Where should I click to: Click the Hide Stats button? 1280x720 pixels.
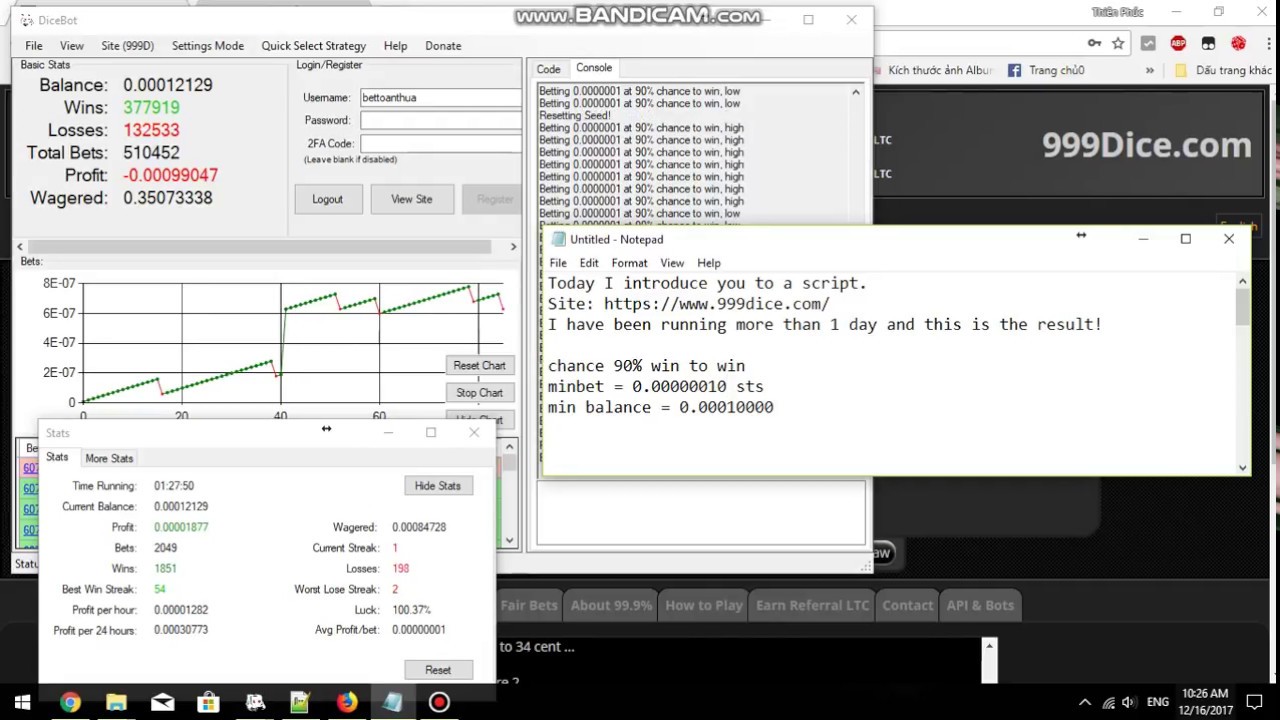(438, 485)
